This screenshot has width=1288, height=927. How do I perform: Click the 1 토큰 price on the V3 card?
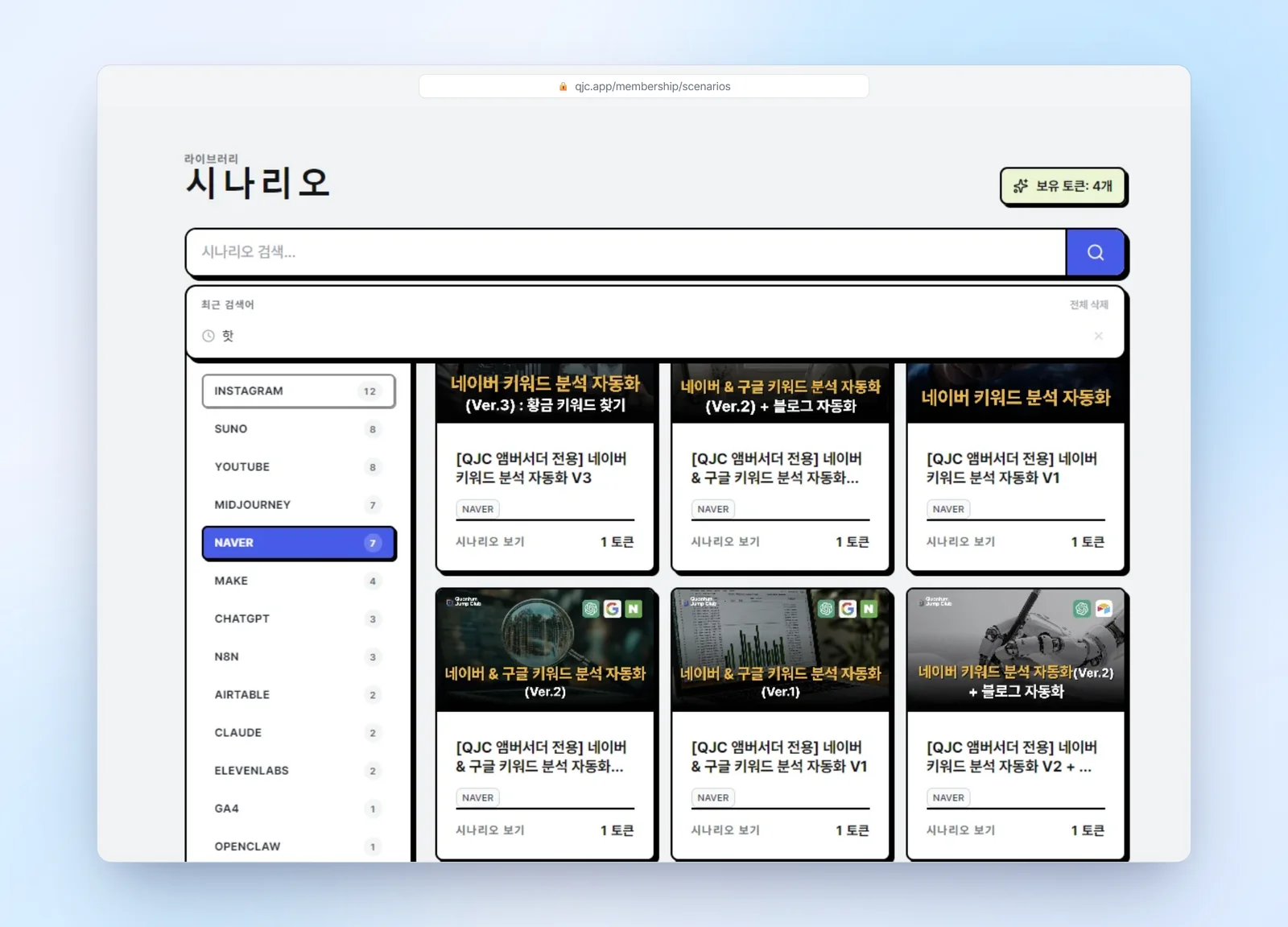[617, 541]
